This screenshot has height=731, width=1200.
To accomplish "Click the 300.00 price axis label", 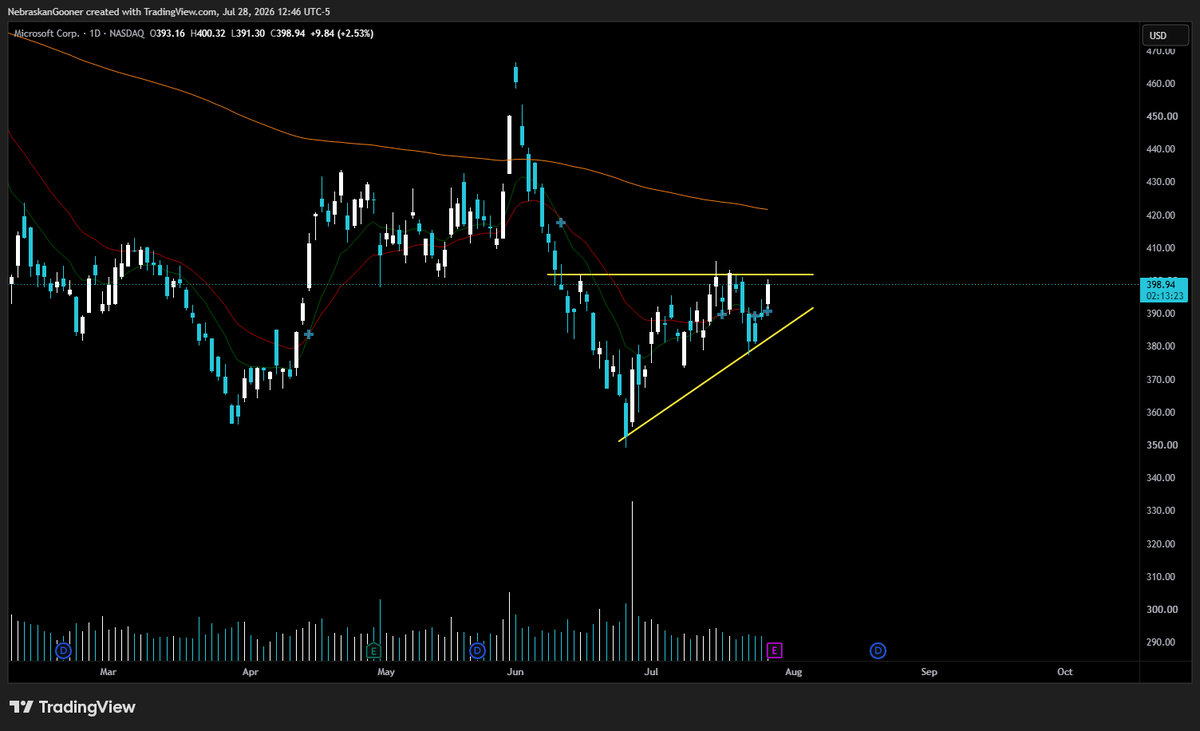I will point(1160,610).
